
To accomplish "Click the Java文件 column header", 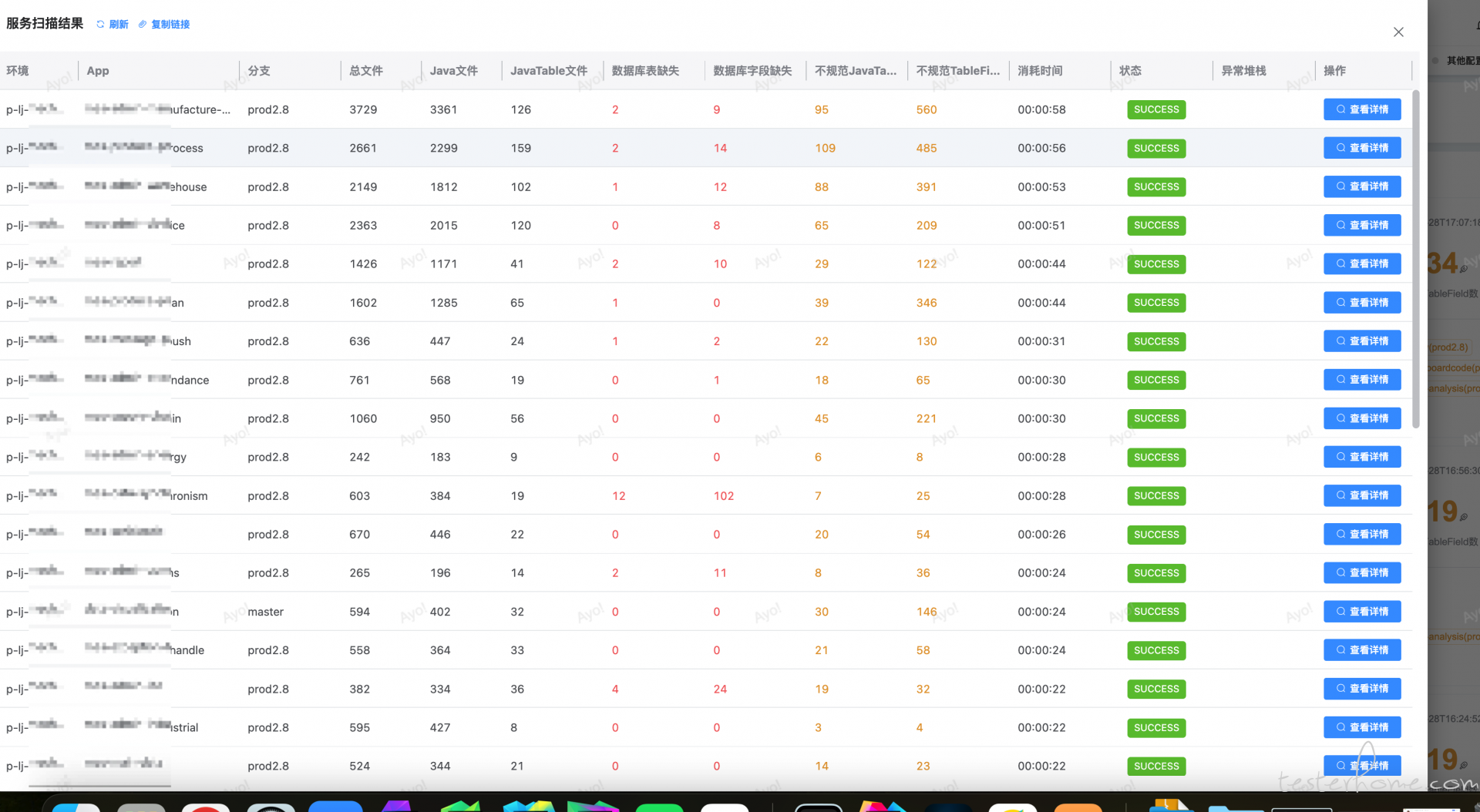I will point(454,71).
